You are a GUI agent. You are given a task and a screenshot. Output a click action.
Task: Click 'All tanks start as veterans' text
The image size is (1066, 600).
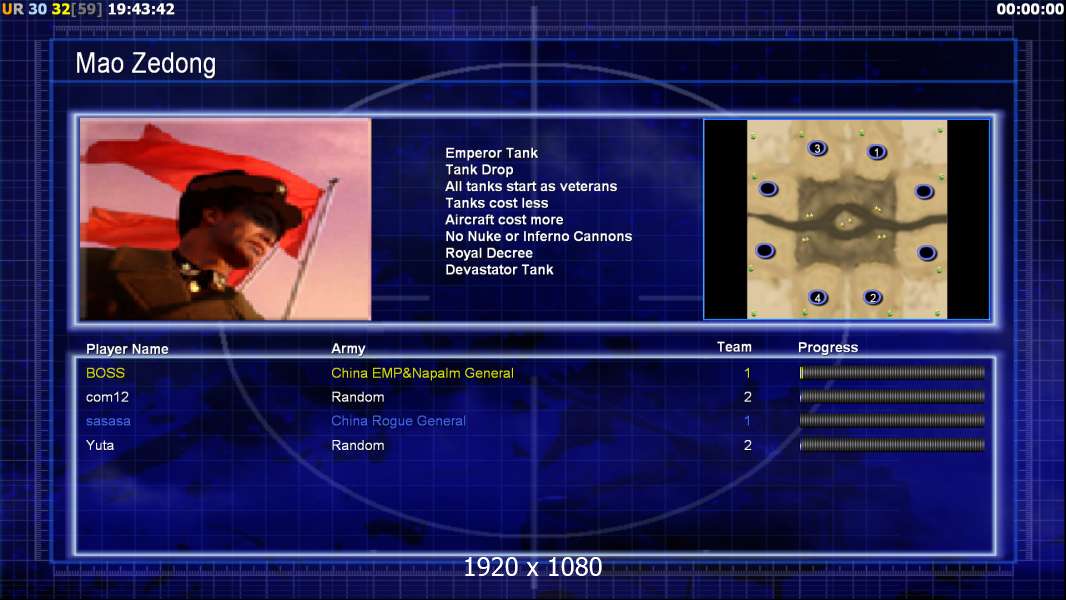pos(531,186)
